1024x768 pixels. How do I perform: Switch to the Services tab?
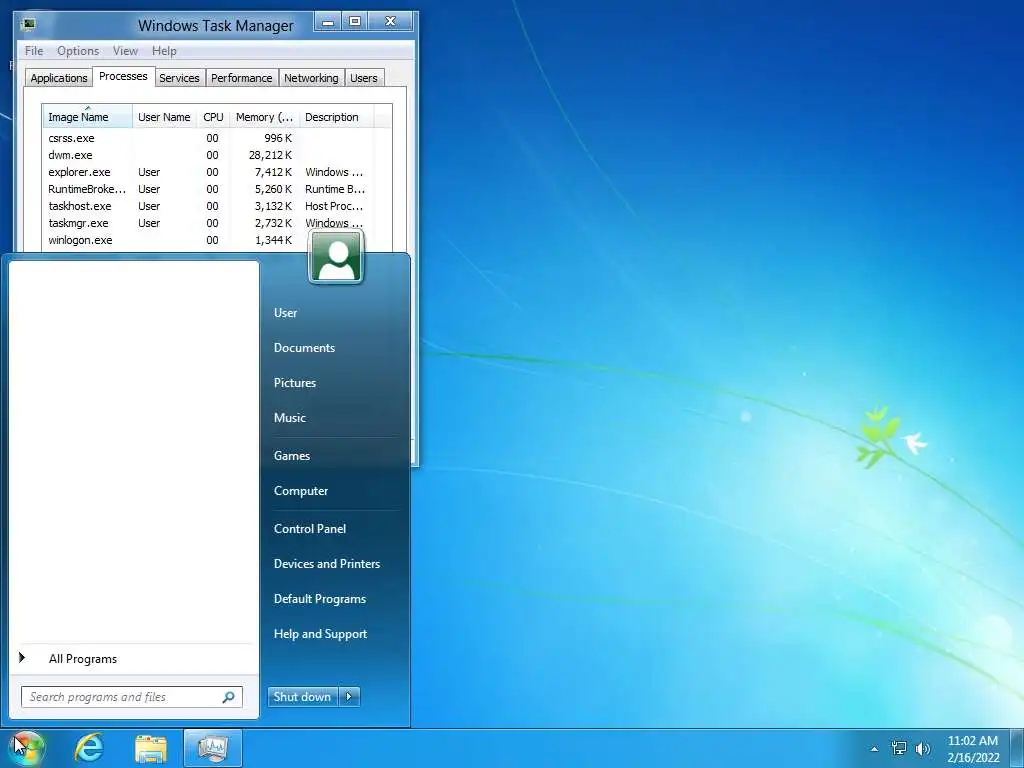point(179,78)
